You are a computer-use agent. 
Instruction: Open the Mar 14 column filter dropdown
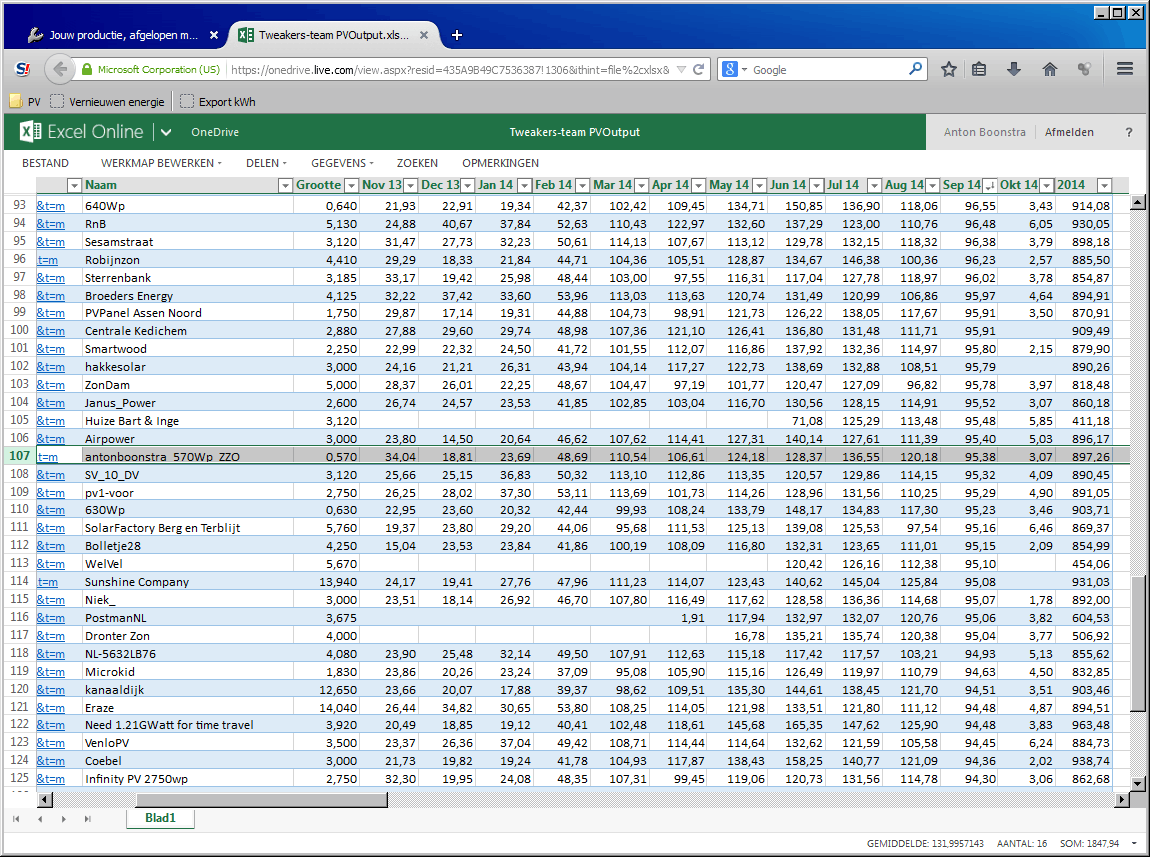641,185
